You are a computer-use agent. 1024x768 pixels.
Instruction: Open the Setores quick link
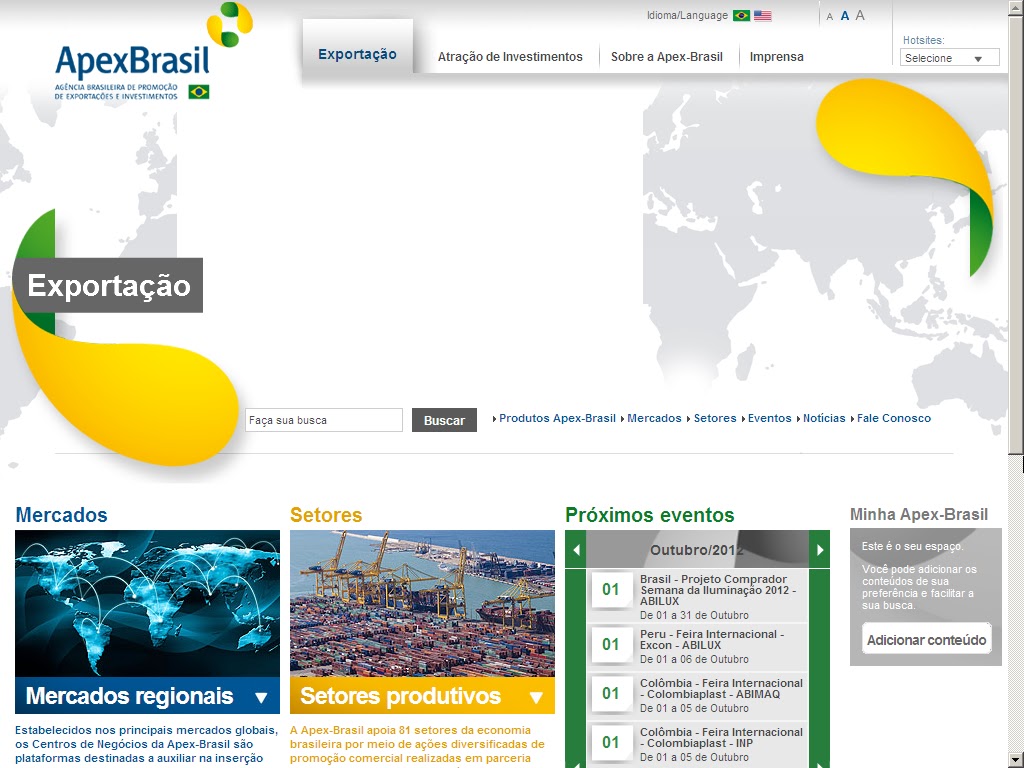point(714,418)
